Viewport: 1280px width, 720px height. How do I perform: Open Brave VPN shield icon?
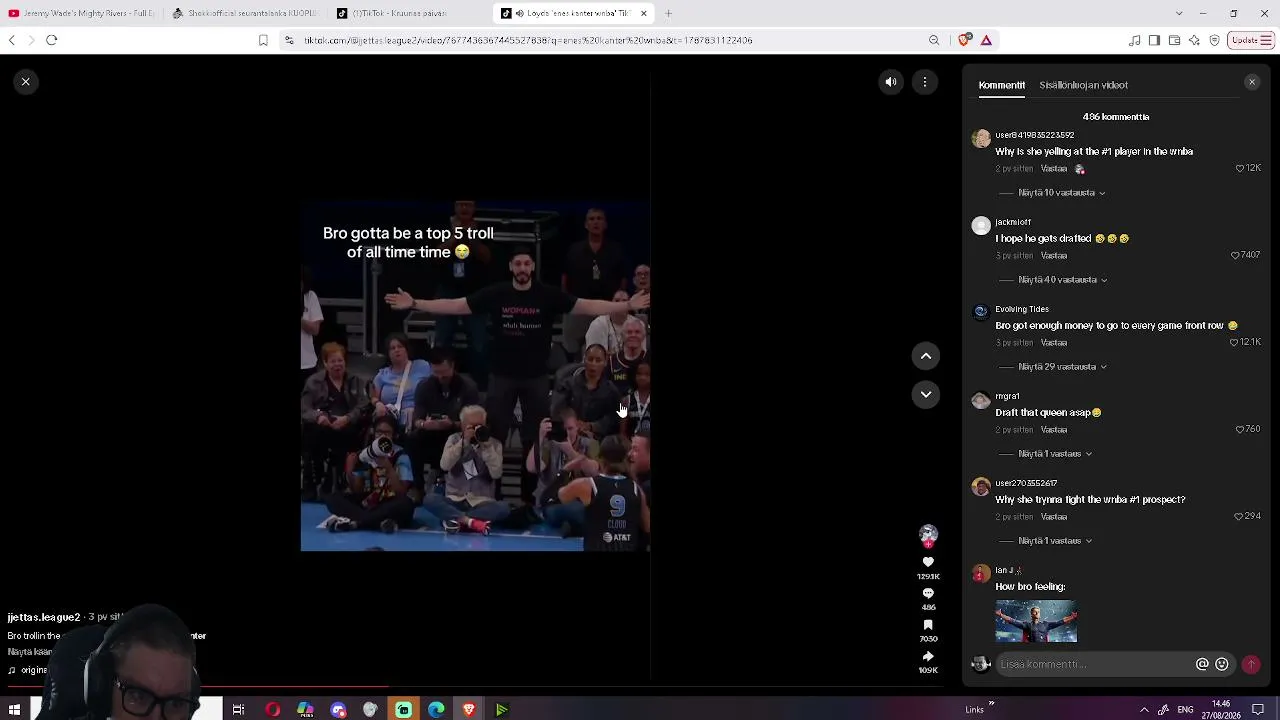[1214, 40]
